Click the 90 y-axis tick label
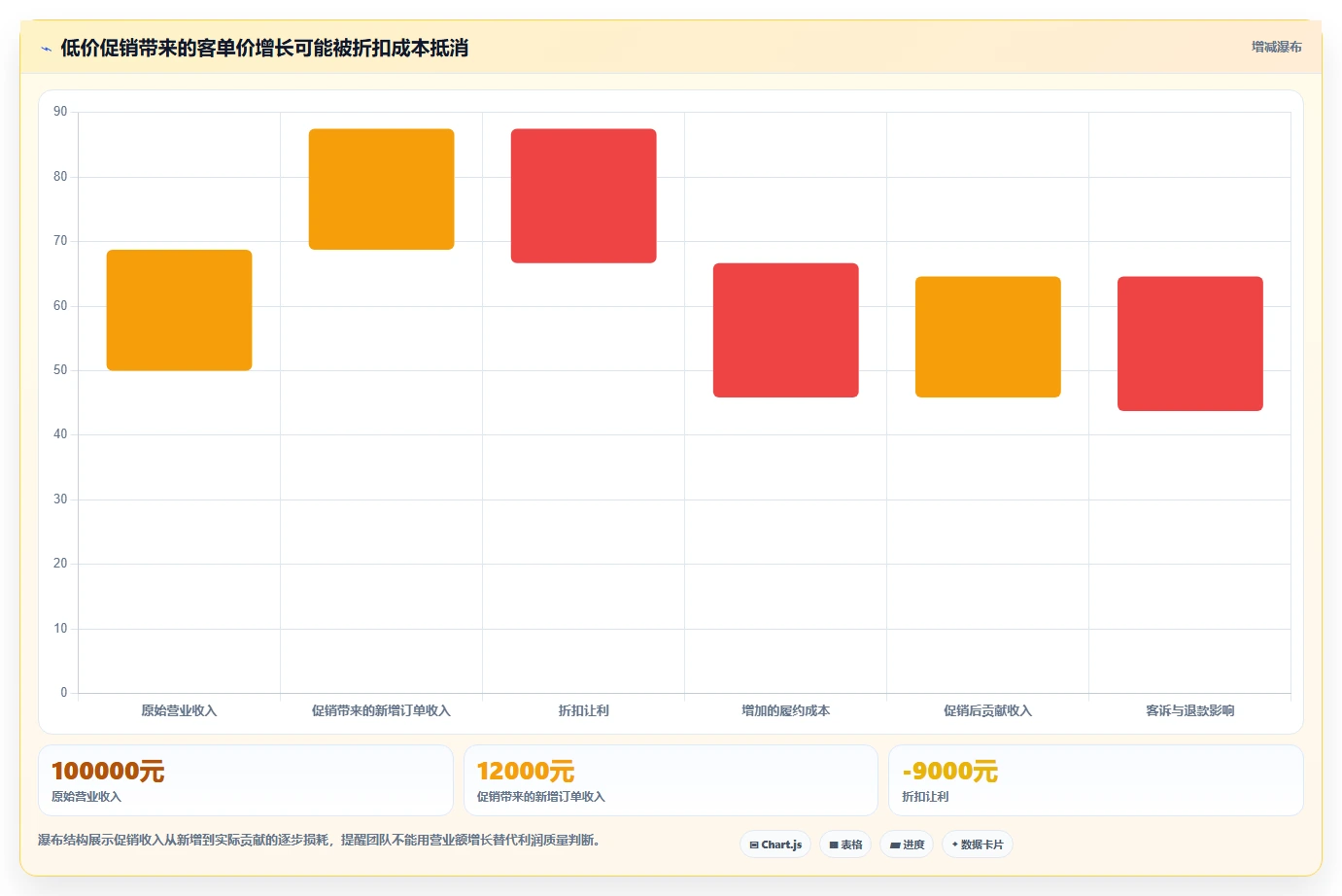This screenshot has width=1342, height=896. pyautogui.click(x=60, y=112)
